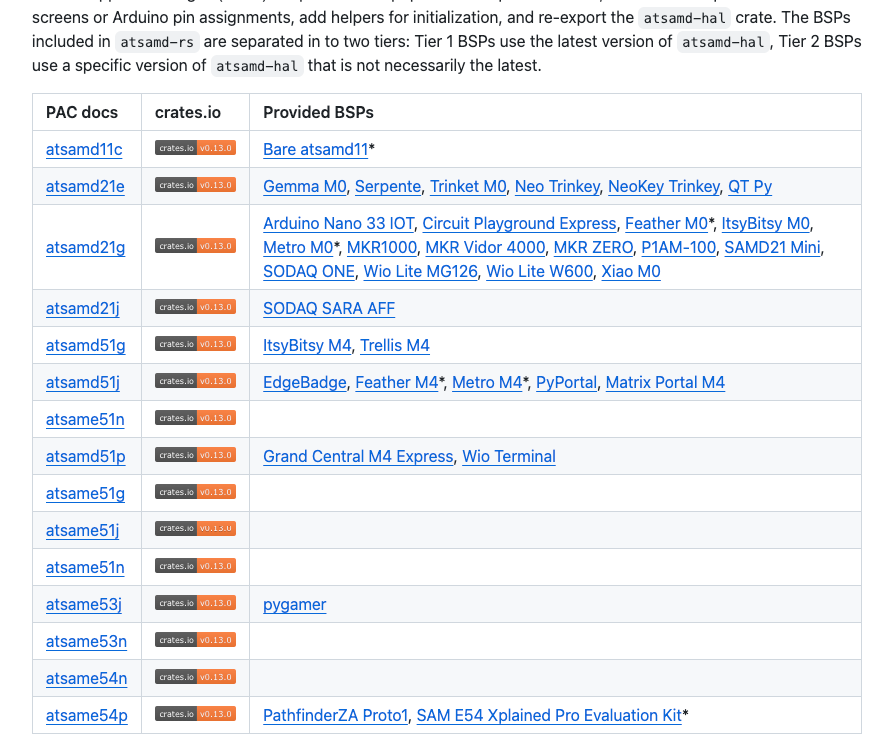Open the atsamd51p PAC docs link

coord(85,456)
